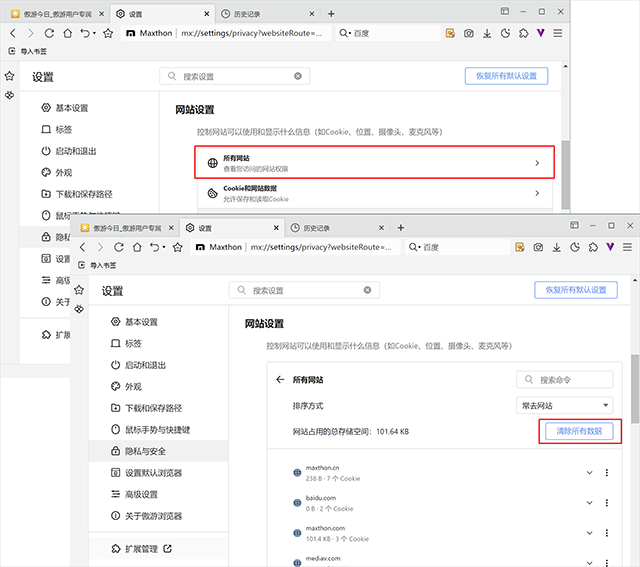Click 搜索设置 field in front window
Image resolution: width=640 pixels, height=567 pixels.
coord(304,290)
